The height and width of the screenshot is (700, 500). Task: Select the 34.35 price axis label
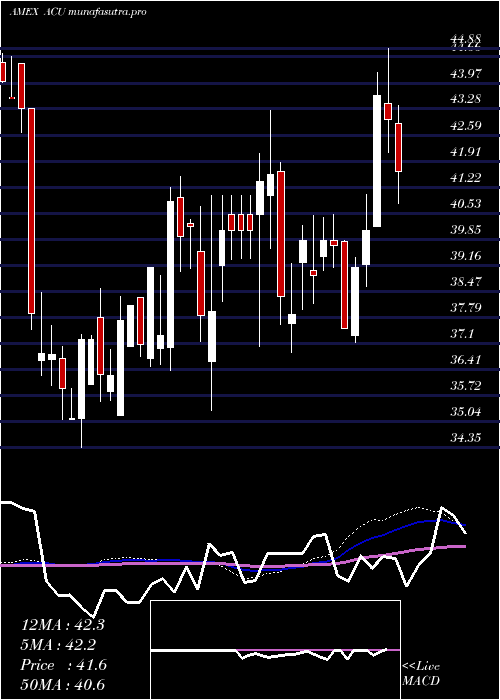point(466,438)
